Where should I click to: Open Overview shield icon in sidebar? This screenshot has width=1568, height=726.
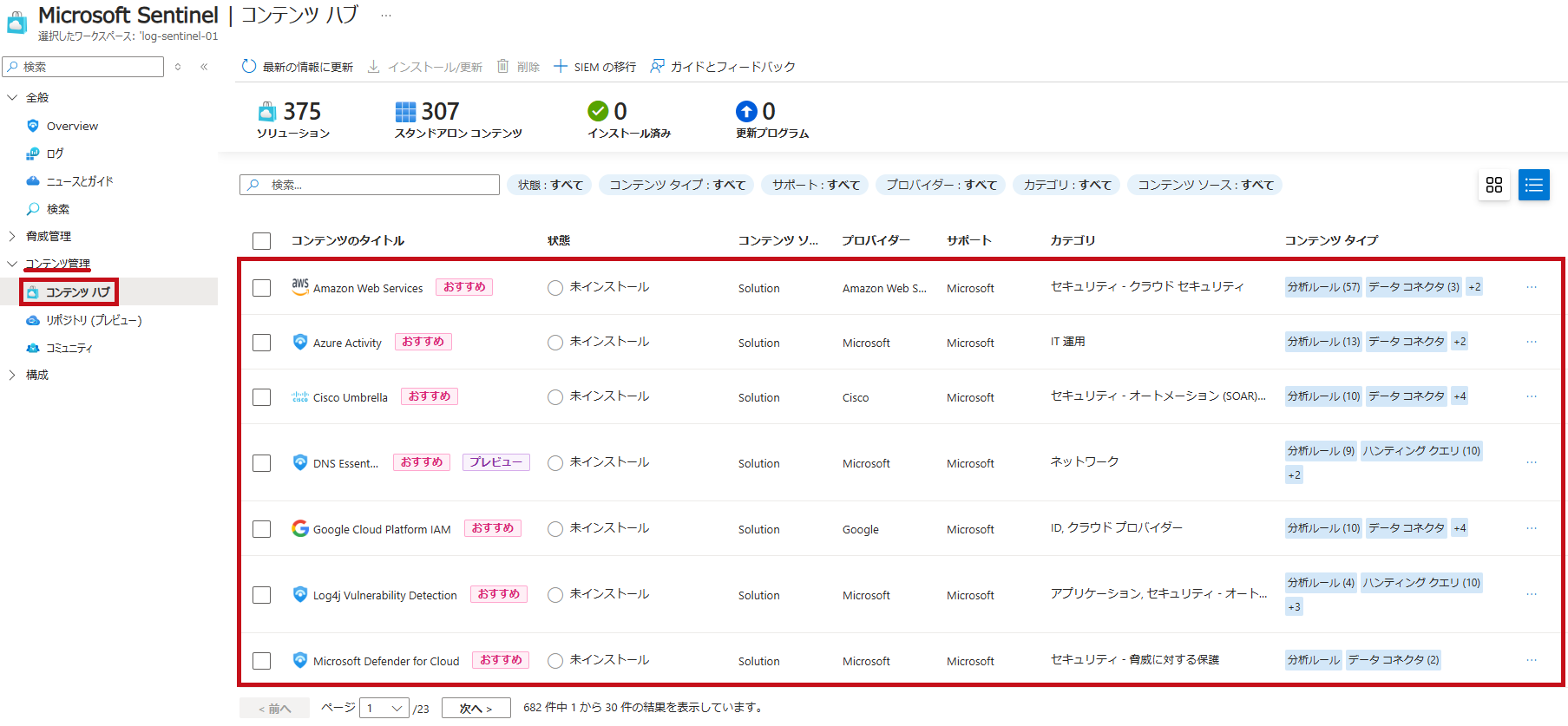33,126
